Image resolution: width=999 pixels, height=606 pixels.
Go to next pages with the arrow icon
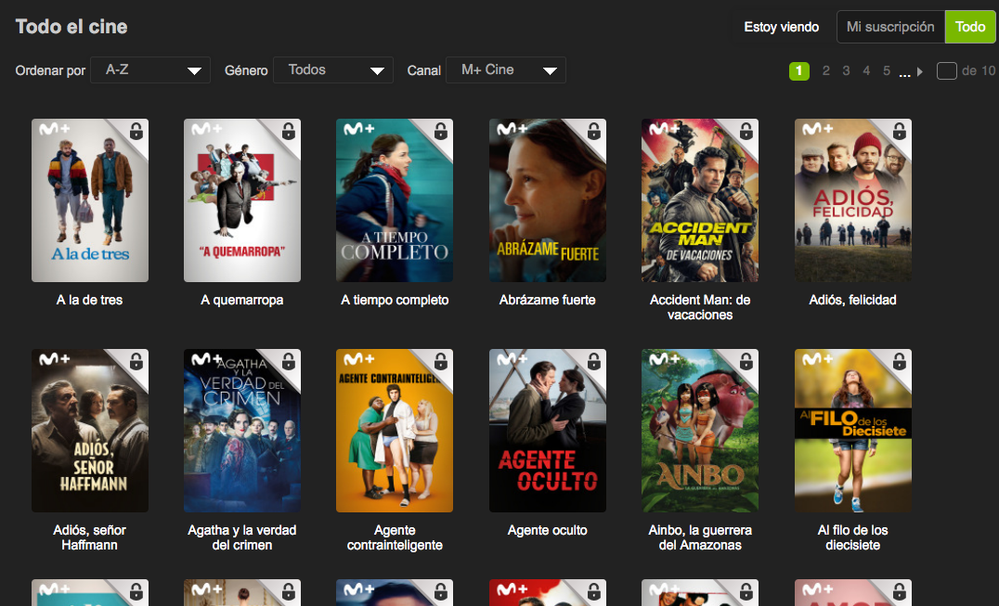point(920,71)
